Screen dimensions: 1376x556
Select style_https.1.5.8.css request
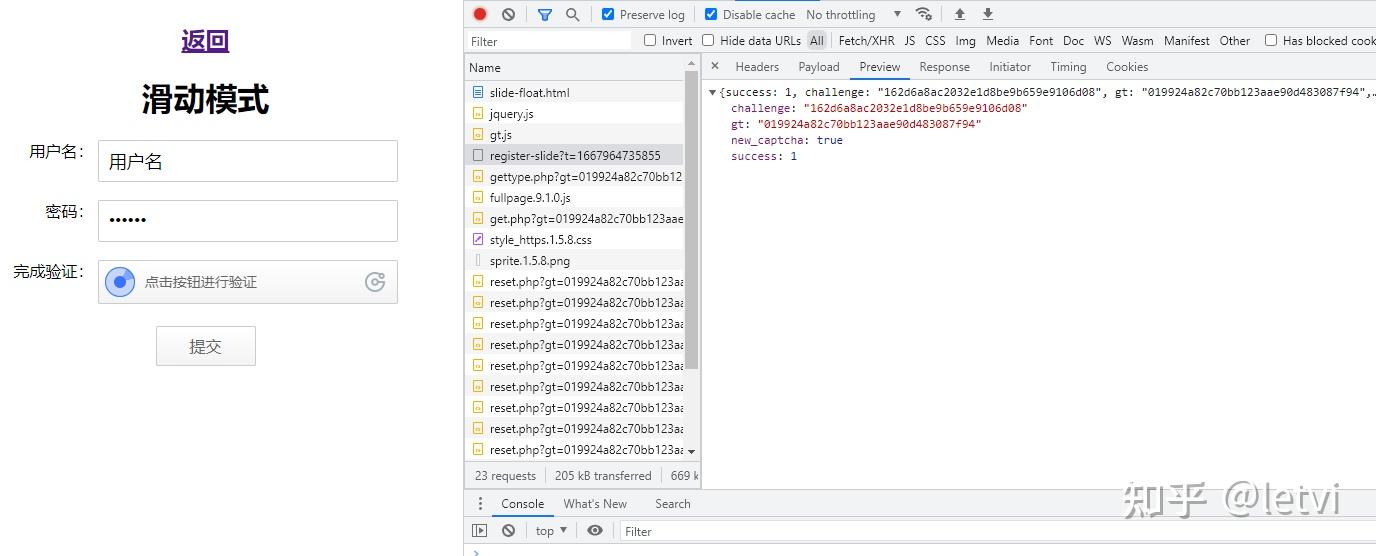tap(575, 239)
